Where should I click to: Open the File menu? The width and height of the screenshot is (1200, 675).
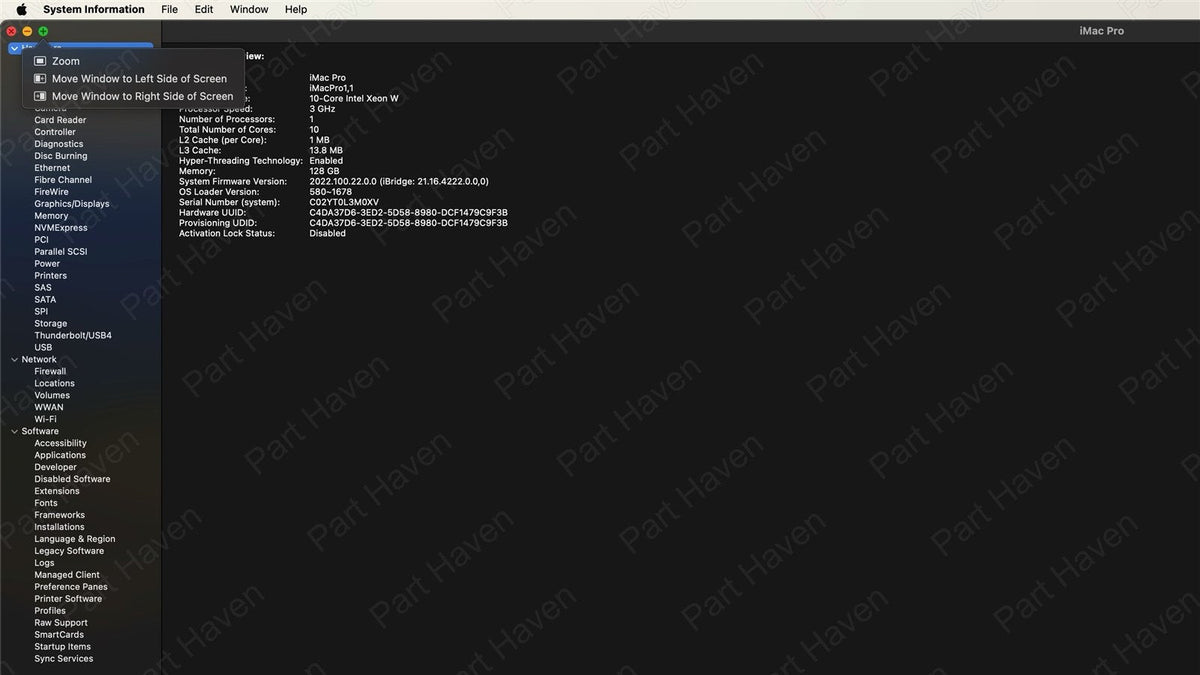pos(170,9)
